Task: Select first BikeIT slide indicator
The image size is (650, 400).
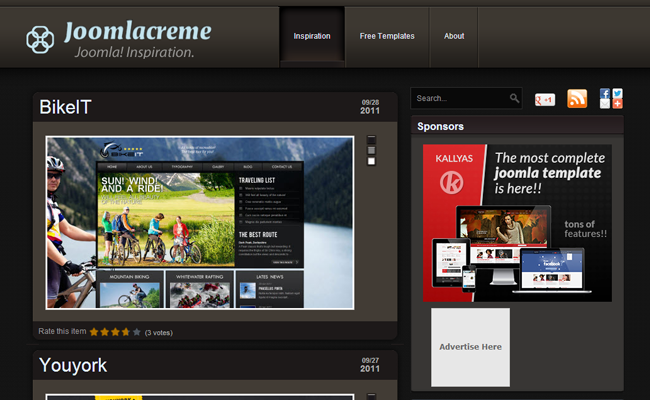Action: tap(371, 140)
